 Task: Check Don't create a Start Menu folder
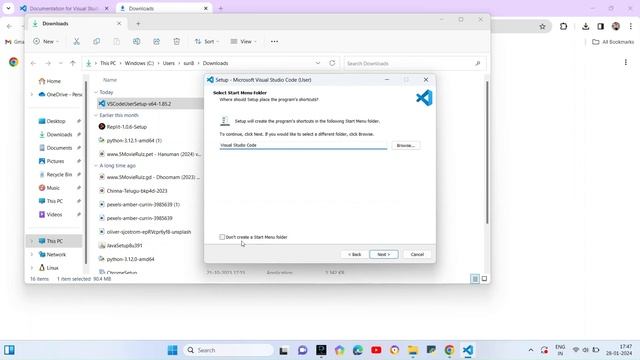222,237
